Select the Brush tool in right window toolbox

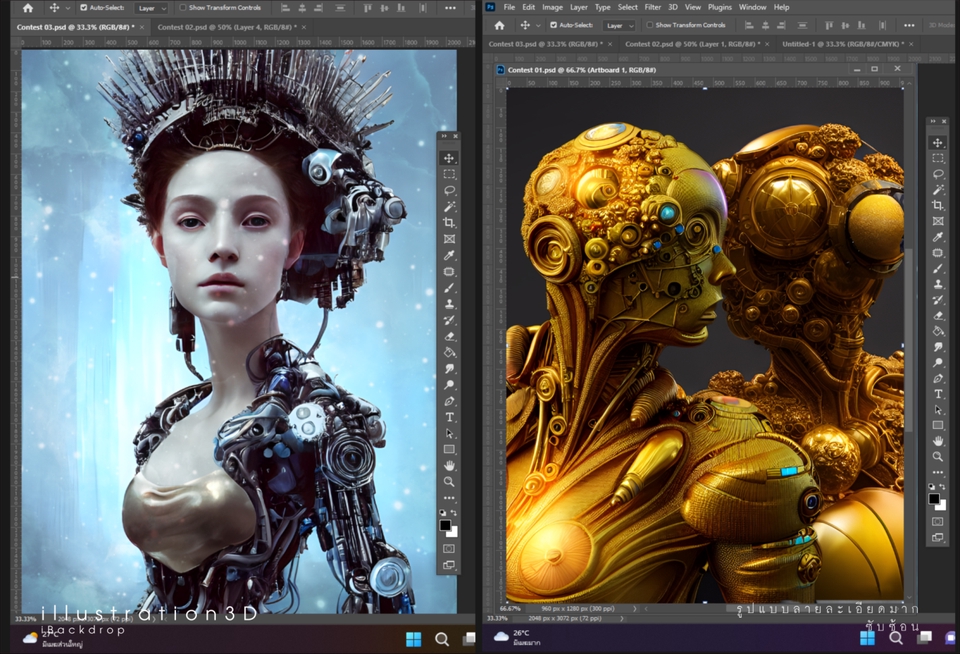[x=937, y=268]
